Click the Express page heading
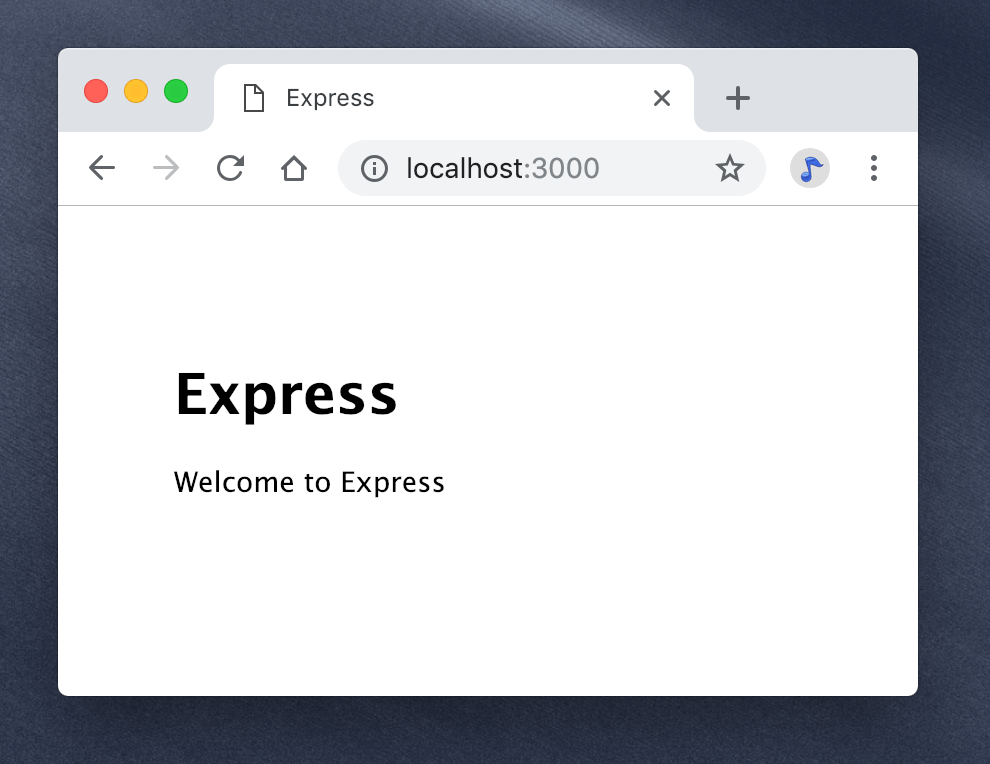The height and width of the screenshot is (764, 990). coord(286,394)
